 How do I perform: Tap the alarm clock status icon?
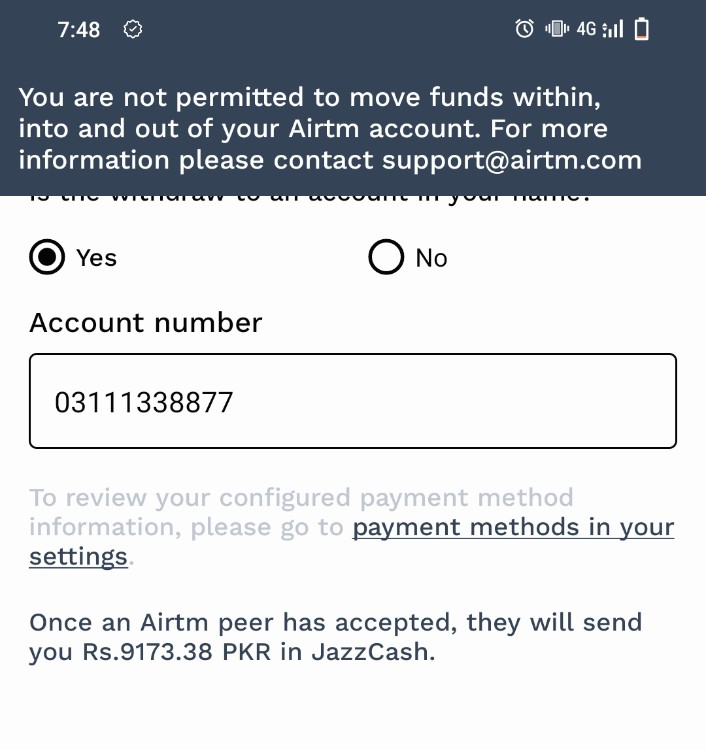click(524, 29)
